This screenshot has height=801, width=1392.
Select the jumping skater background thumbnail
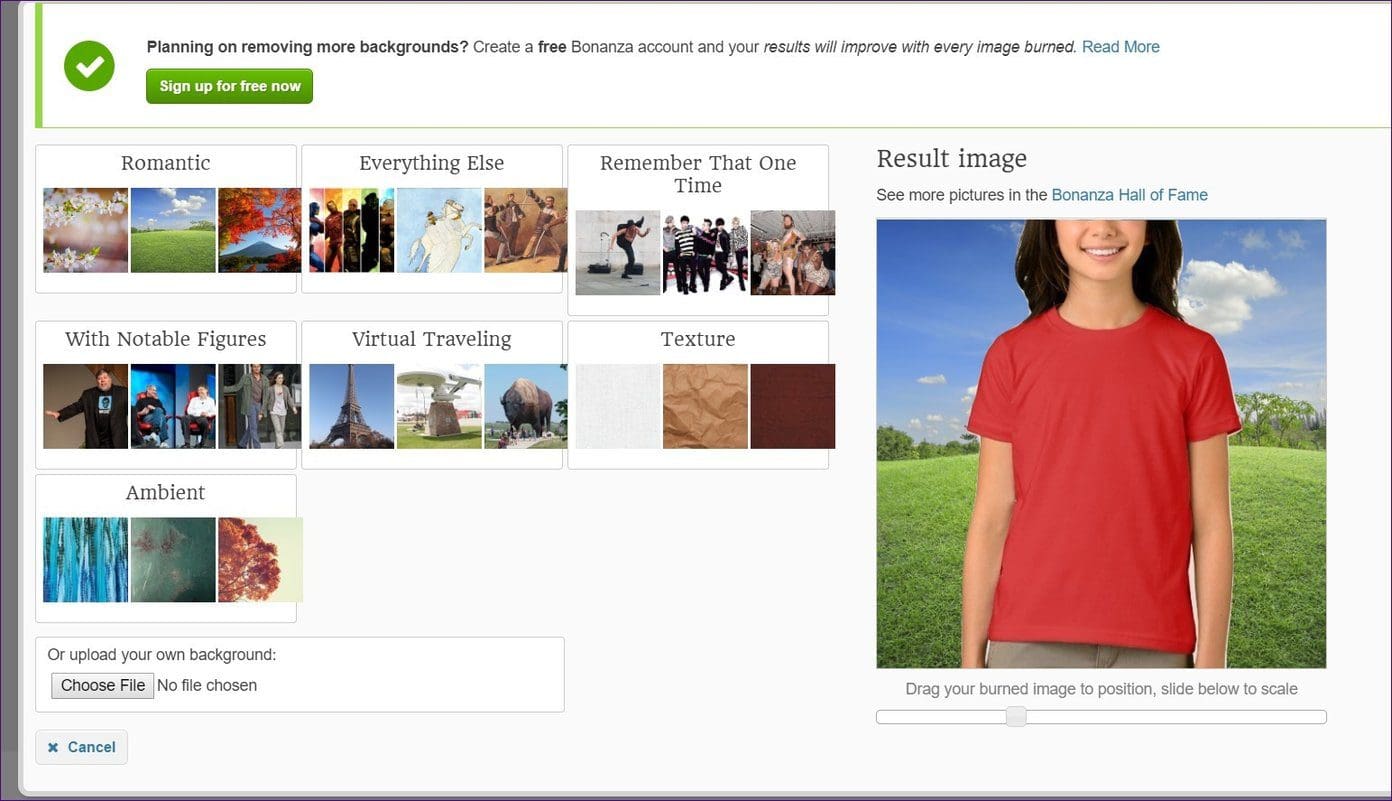click(x=617, y=252)
